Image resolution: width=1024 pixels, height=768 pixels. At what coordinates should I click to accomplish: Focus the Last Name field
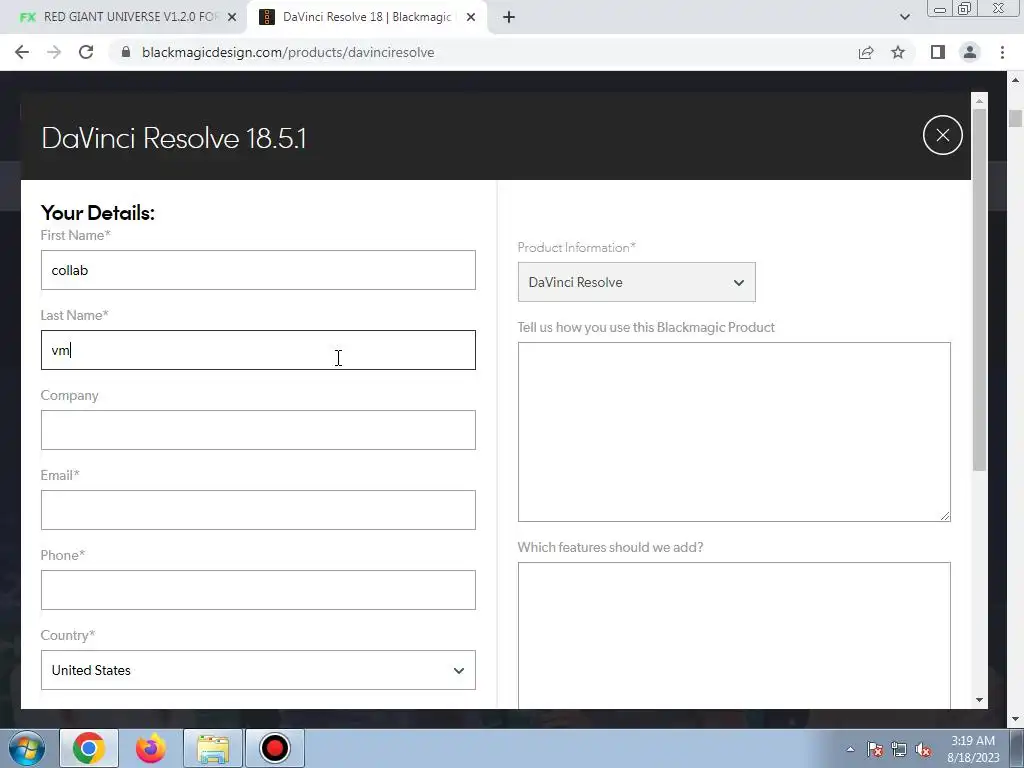[x=258, y=350]
